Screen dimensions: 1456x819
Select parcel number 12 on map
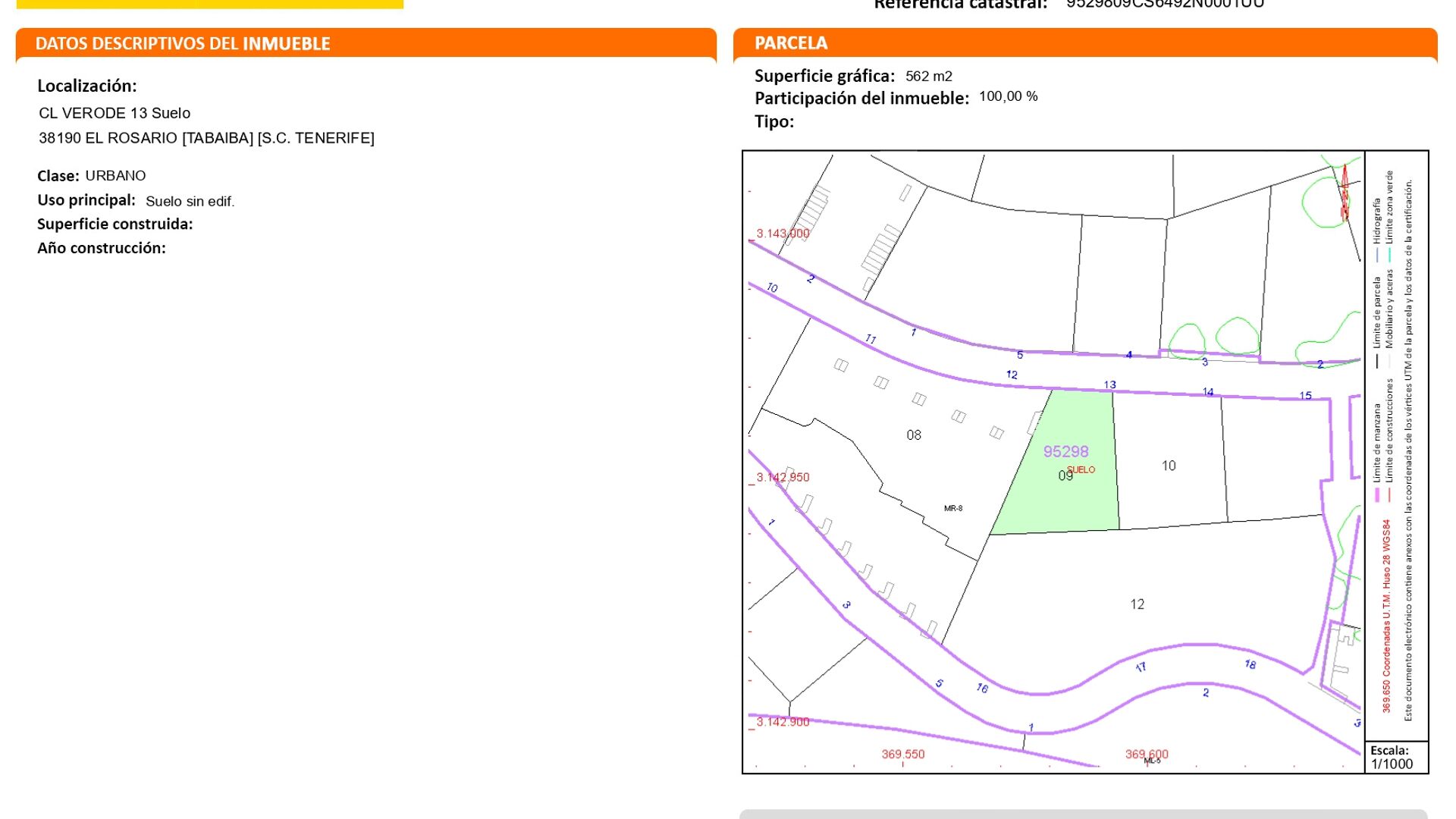pyautogui.click(x=1137, y=604)
